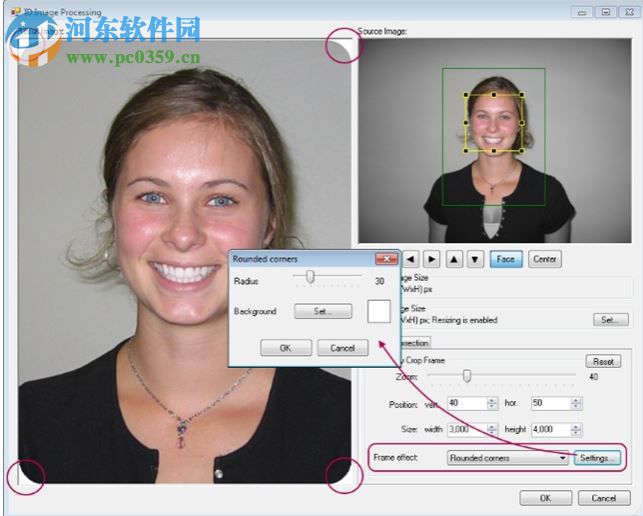Move crop frame right with the right arrow
The width and height of the screenshot is (643, 516).
pyautogui.click(x=431, y=259)
